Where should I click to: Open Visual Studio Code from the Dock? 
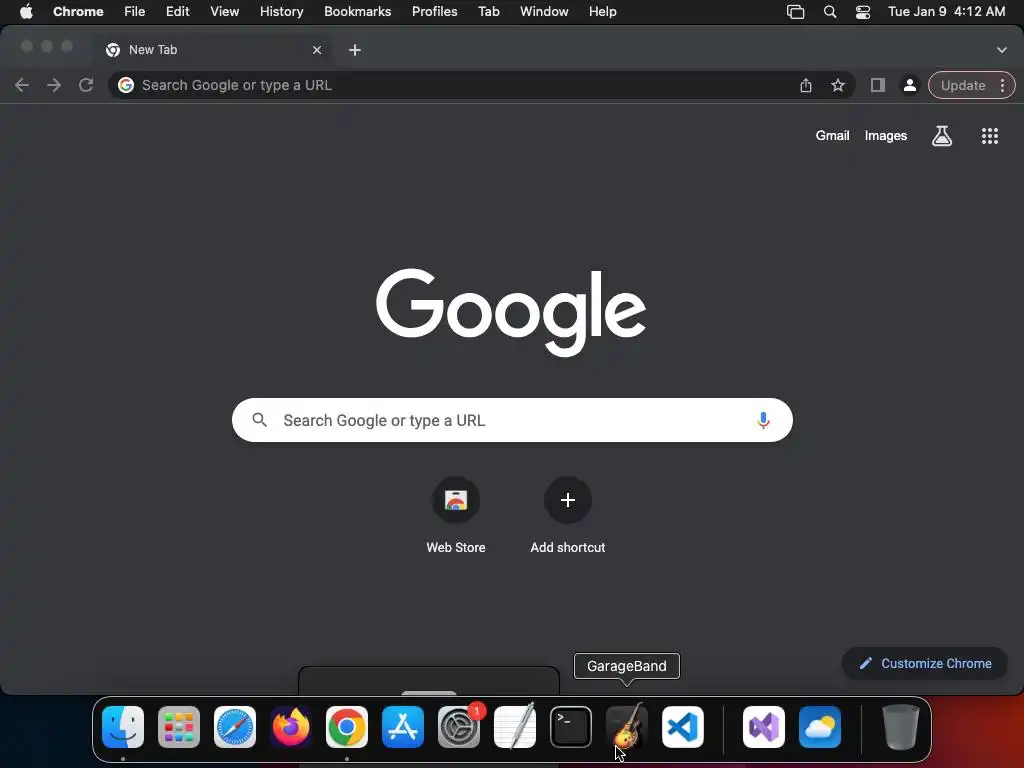(x=683, y=727)
